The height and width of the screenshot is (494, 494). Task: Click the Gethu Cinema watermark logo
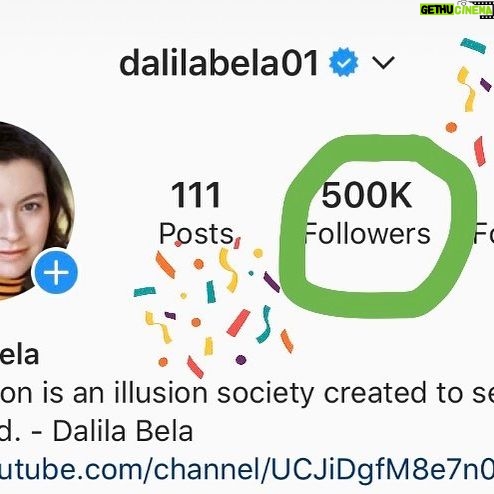pyautogui.click(x=457, y=9)
